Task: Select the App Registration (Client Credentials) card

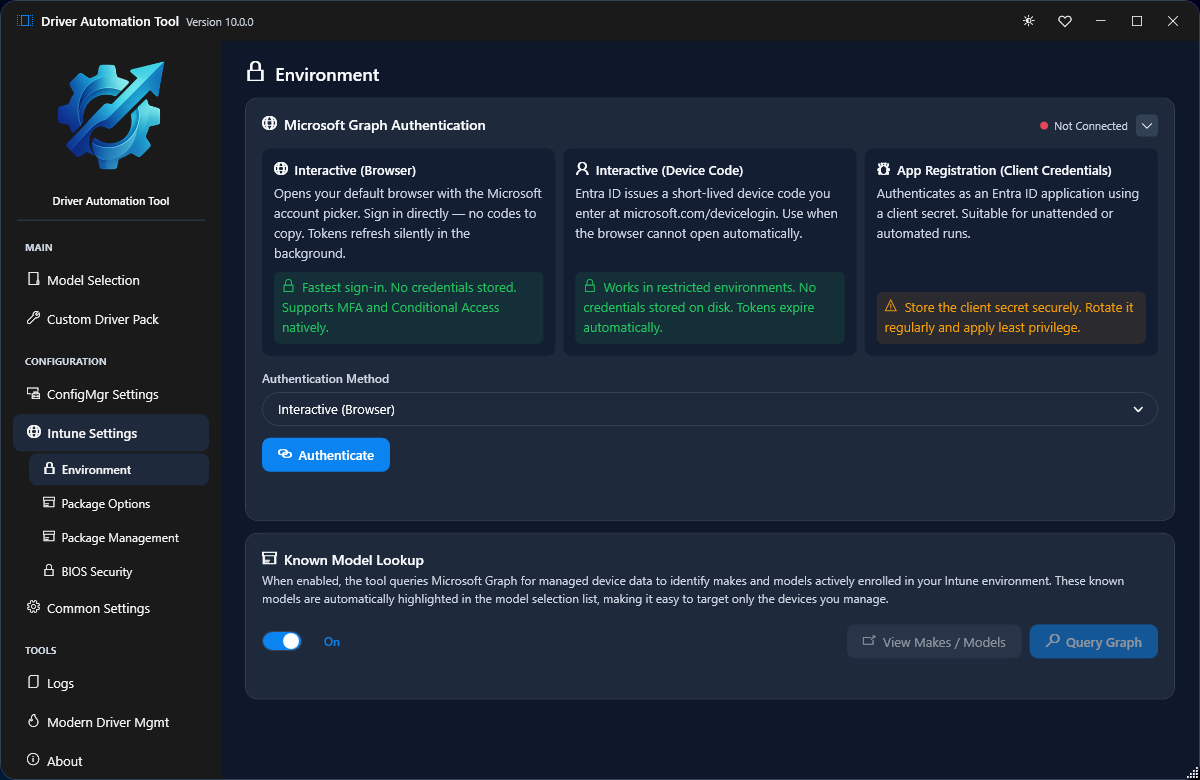Action: point(1011,252)
